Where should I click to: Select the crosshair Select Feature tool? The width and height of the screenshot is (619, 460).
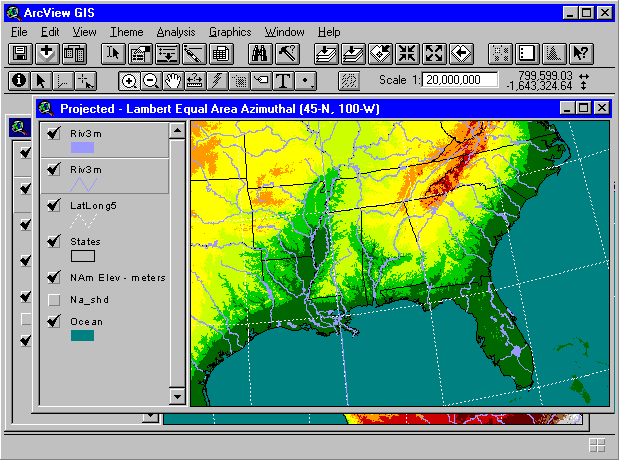(85, 81)
